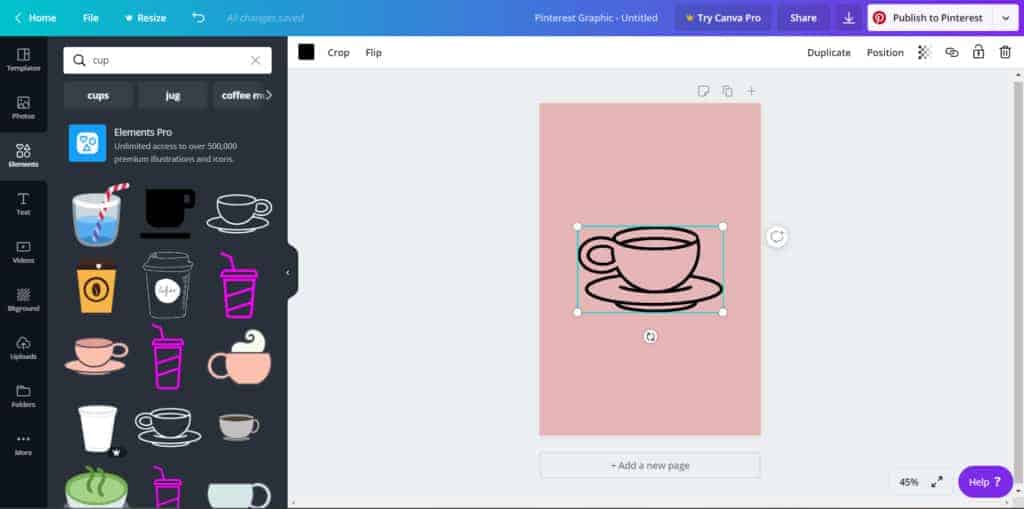Add the outlined takeaway coffee cup
This screenshot has width=1024, height=509.
[x=168, y=286]
